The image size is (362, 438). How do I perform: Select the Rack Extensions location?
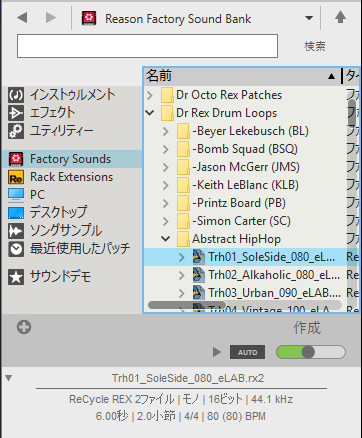71,177
